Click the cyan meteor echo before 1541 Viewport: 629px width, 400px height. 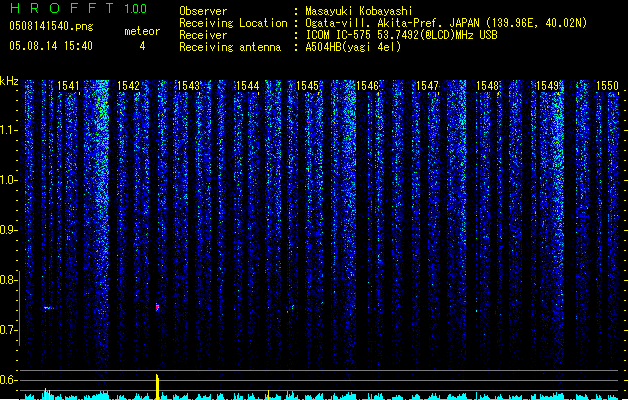point(49,308)
